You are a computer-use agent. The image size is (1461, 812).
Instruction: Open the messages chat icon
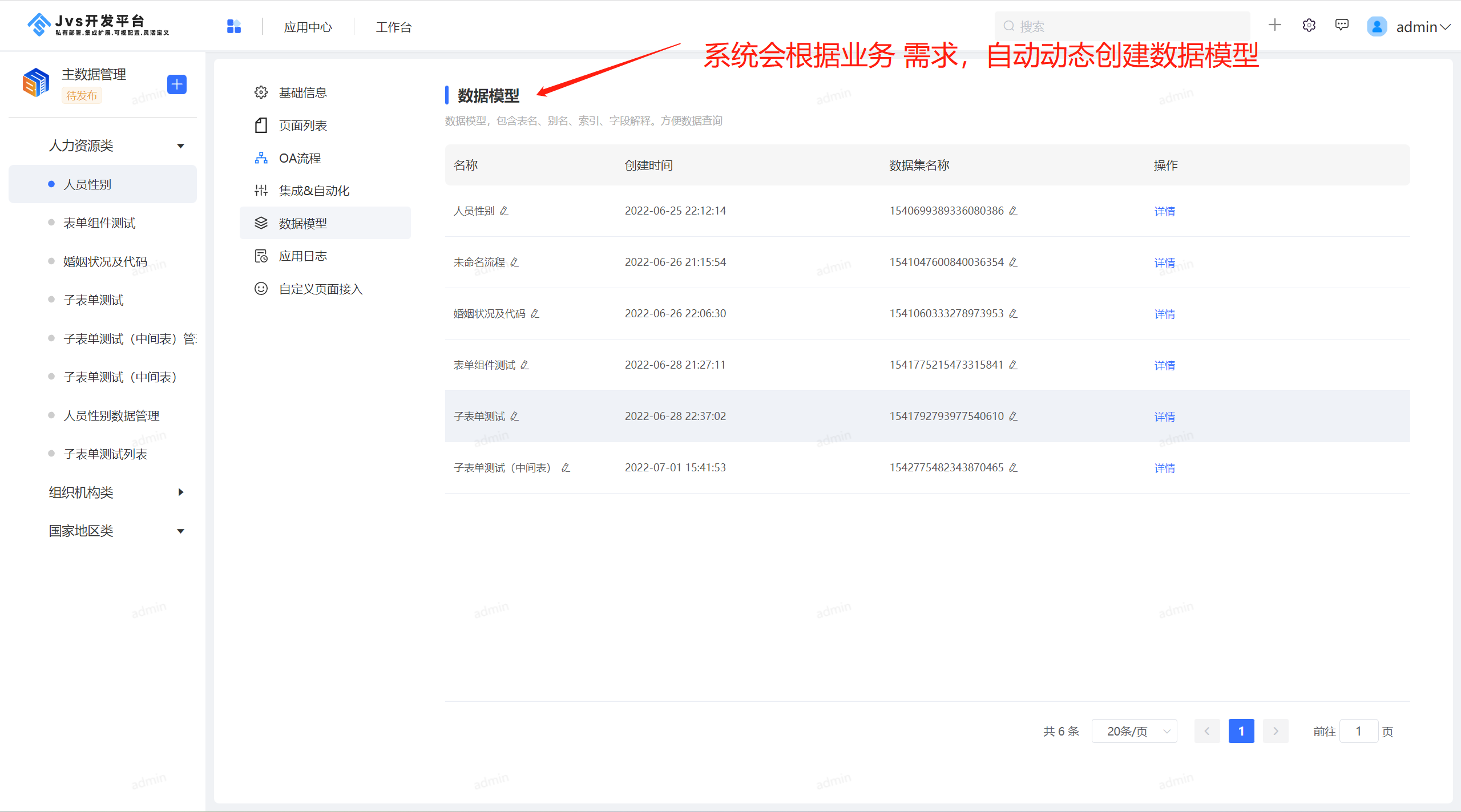click(x=1342, y=25)
